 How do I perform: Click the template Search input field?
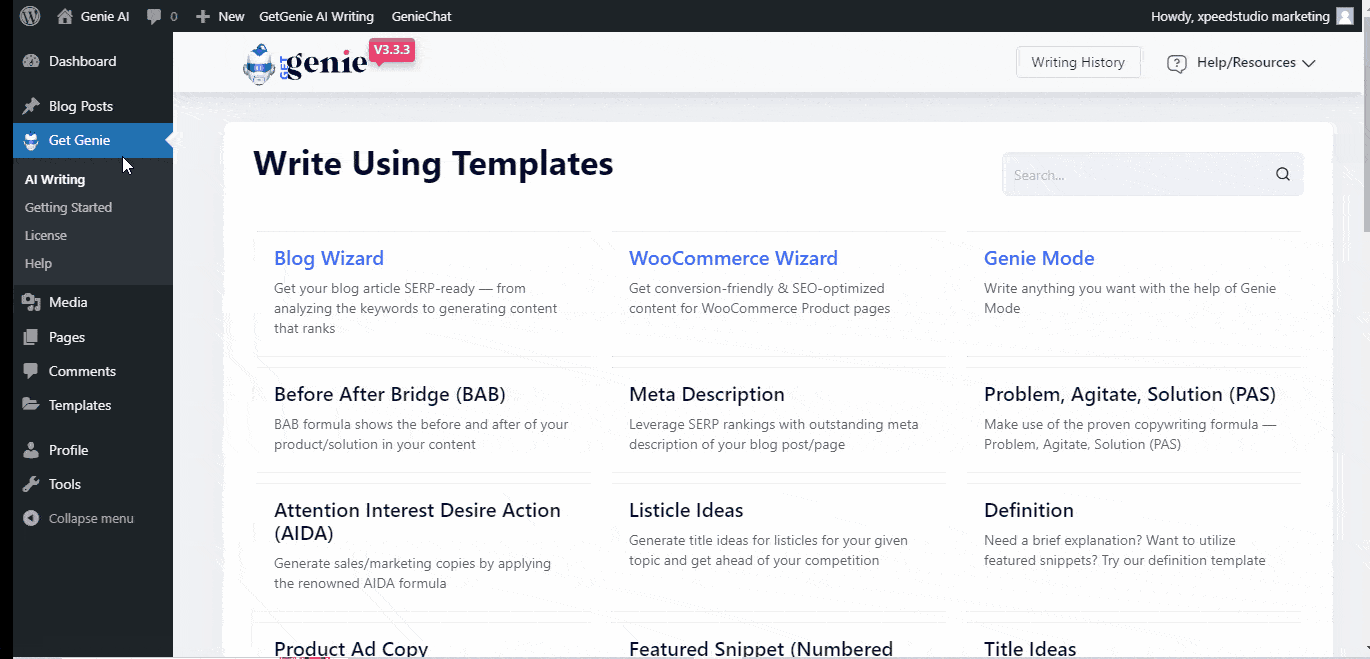click(1152, 174)
